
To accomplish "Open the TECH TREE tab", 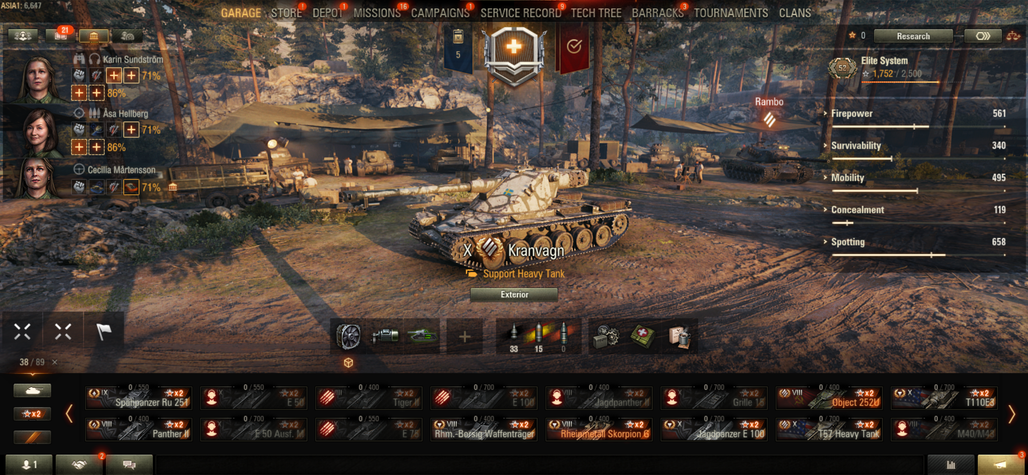I will pos(596,13).
